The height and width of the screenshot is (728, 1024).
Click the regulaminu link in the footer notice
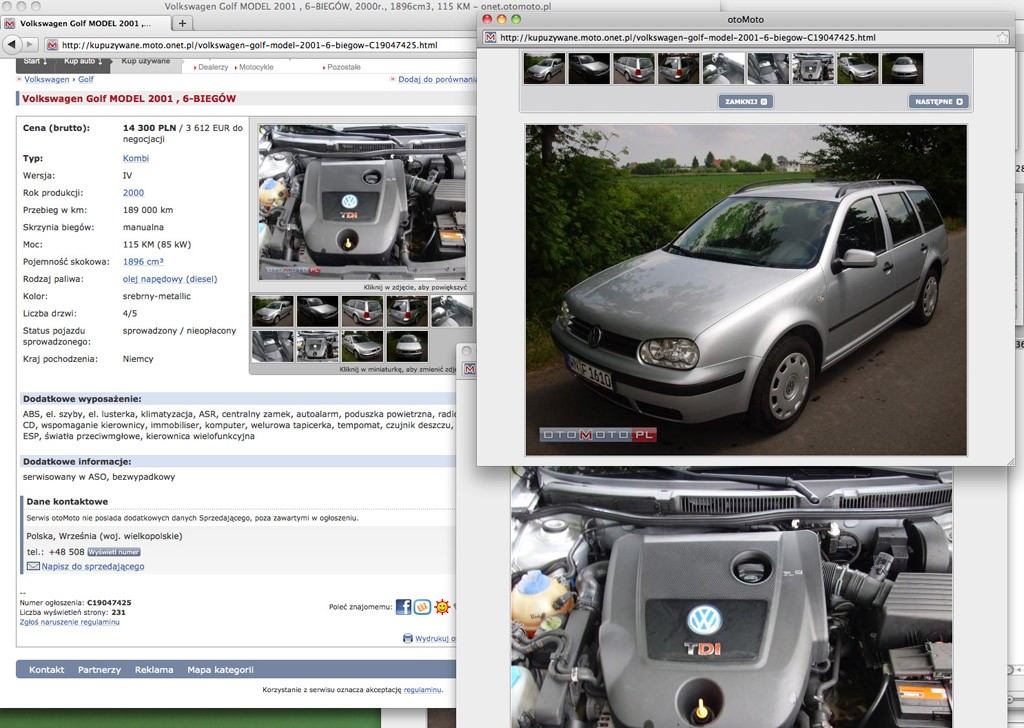click(x=423, y=689)
